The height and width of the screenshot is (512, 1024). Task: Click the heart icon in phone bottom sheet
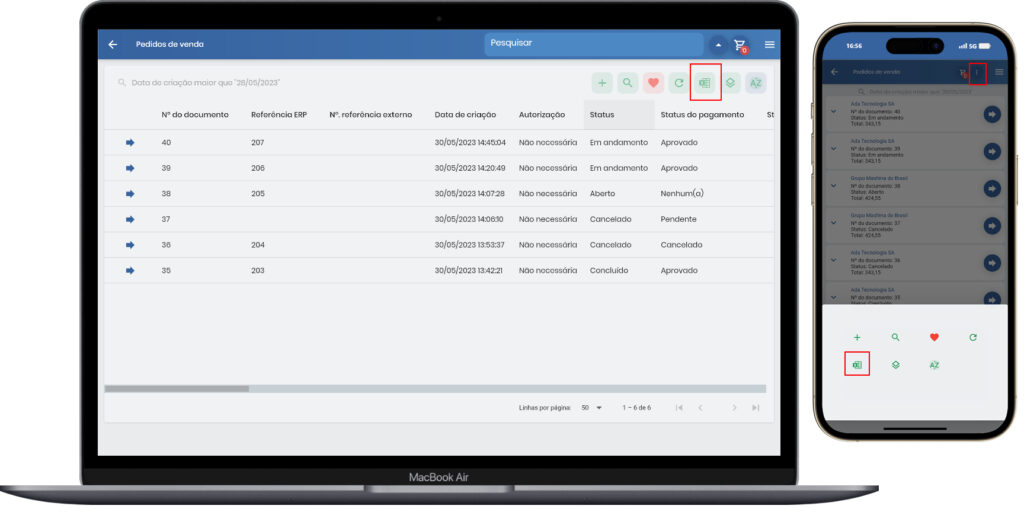coord(934,338)
